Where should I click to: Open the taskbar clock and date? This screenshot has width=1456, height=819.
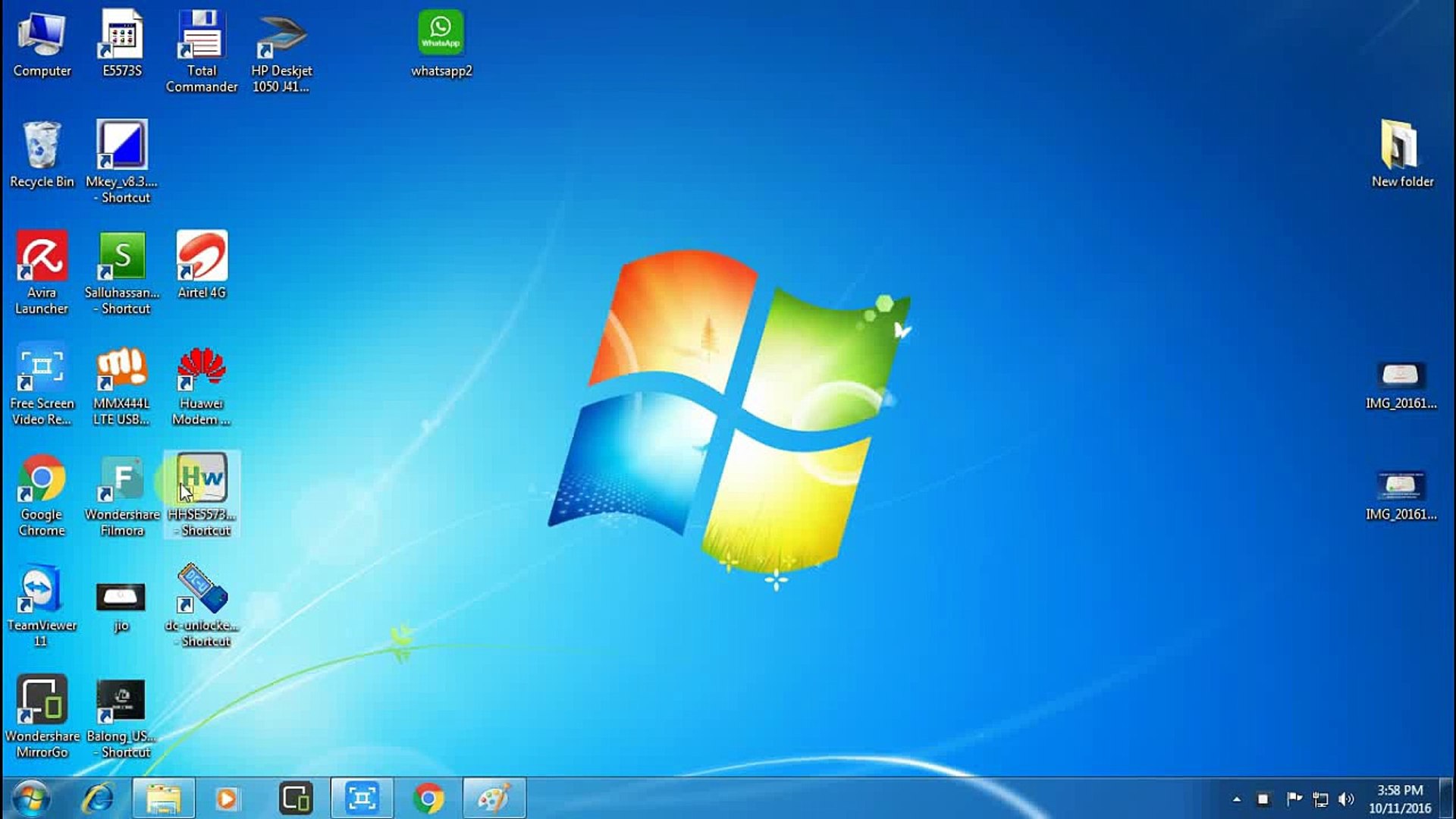click(1400, 799)
